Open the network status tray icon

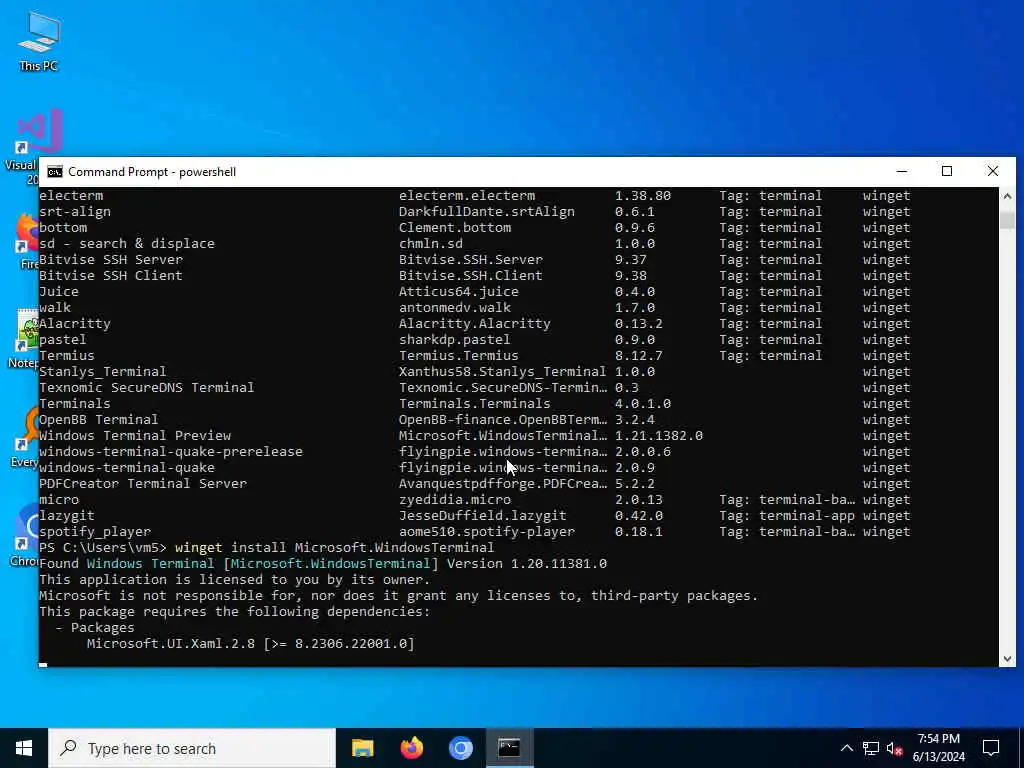871,748
